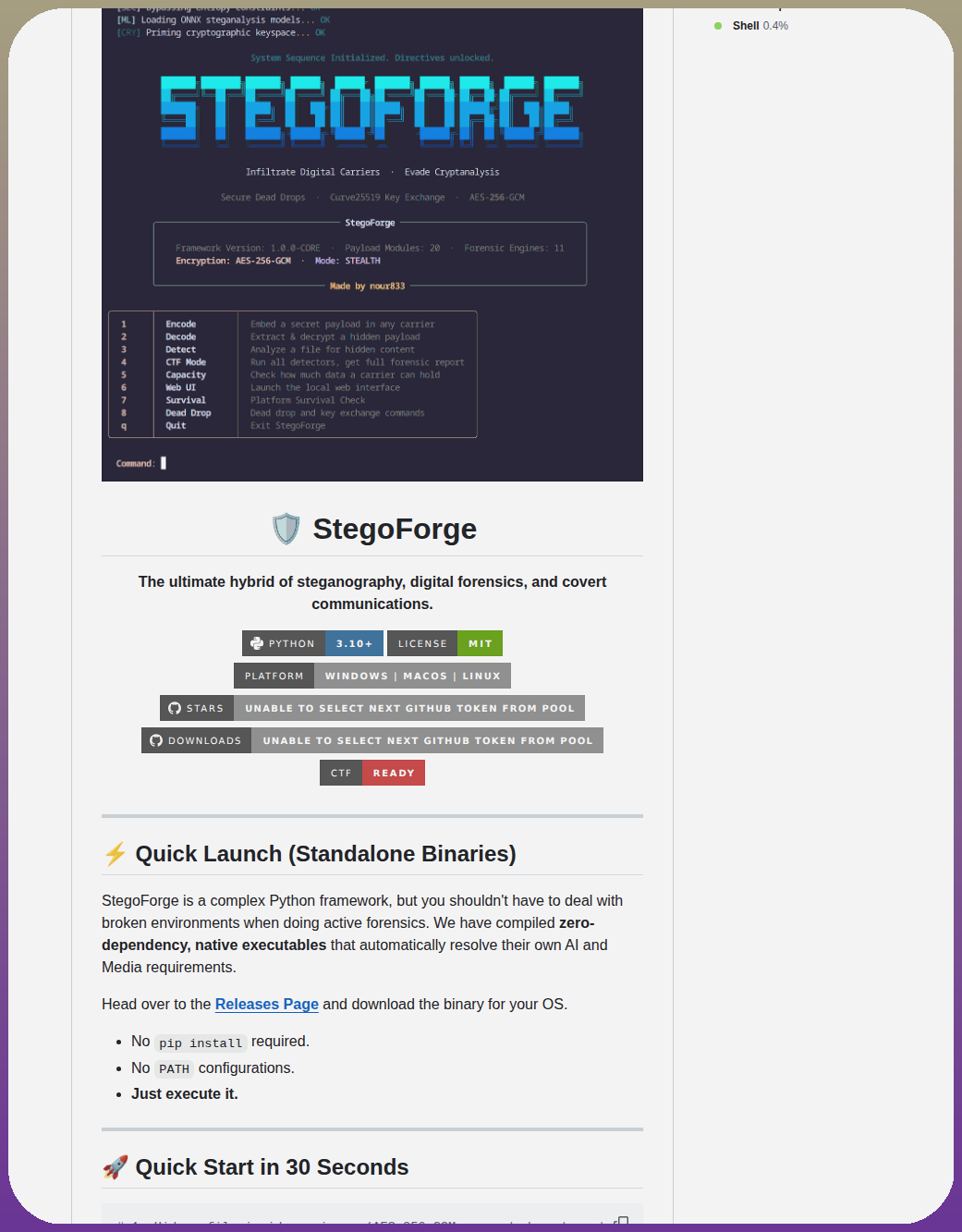Click the rocket icon by Quick Start
This screenshot has width=962, height=1232.
point(116,1167)
